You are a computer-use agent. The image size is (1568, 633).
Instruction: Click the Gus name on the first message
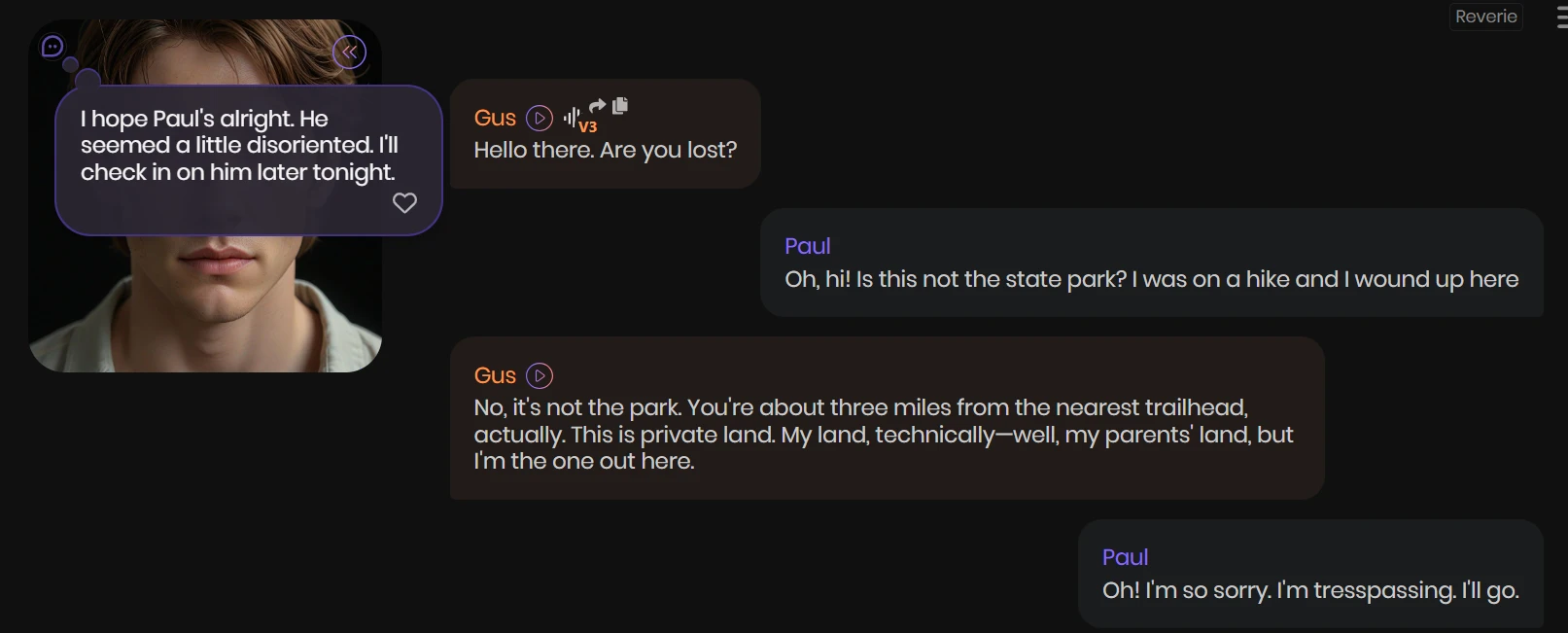coord(495,119)
